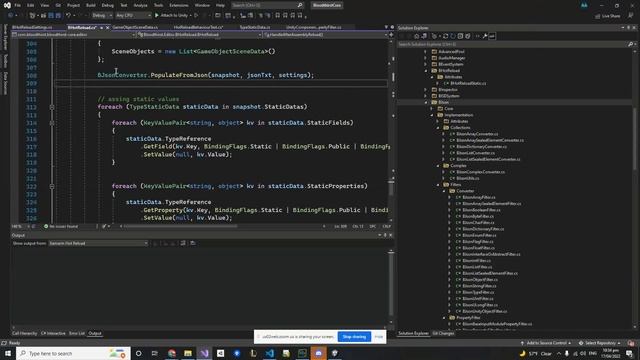Collapse the BHotReload folder
This screenshot has width=640, height=360.
point(425,71)
